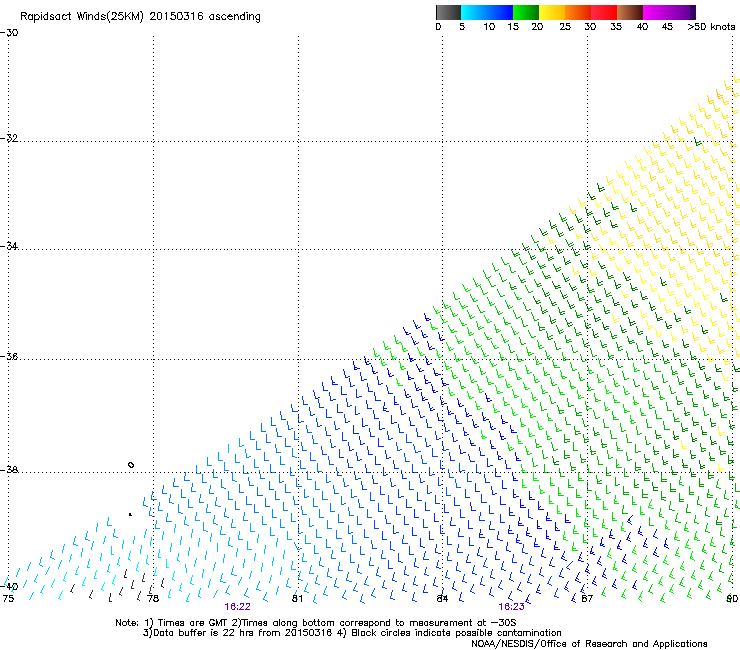This screenshot has height=650, width=740.
Task: Pick the orange 25-30 knots legend swatch
Action: tap(578, 12)
